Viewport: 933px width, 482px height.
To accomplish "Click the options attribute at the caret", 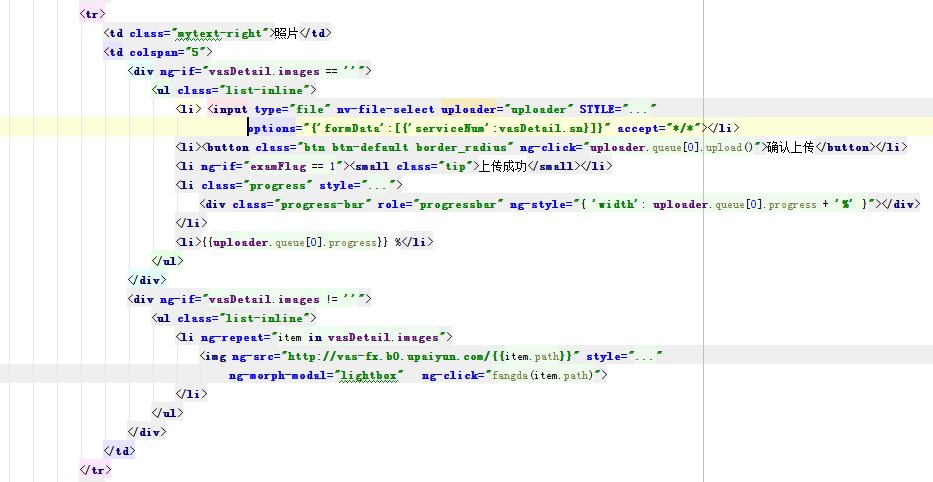I will tap(271, 128).
